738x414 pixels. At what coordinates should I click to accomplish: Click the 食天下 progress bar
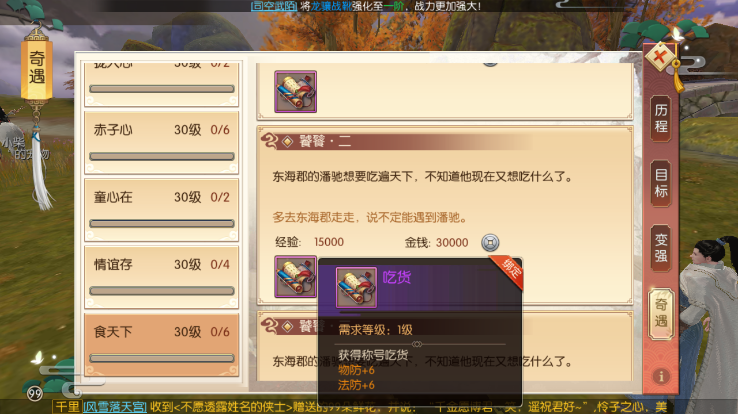point(162,358)
